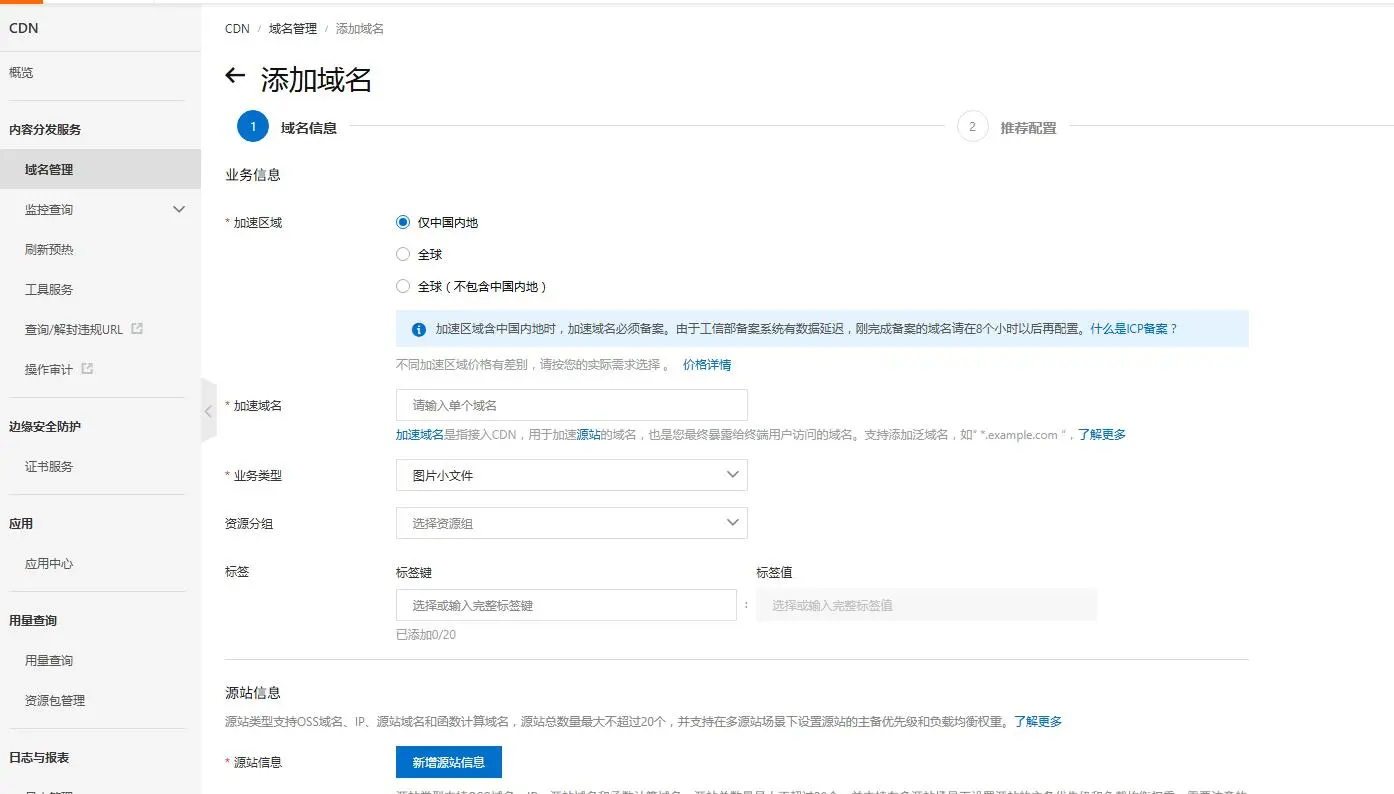Click the external link icon next to 操作审计
1394x794 pixels.
87,368
